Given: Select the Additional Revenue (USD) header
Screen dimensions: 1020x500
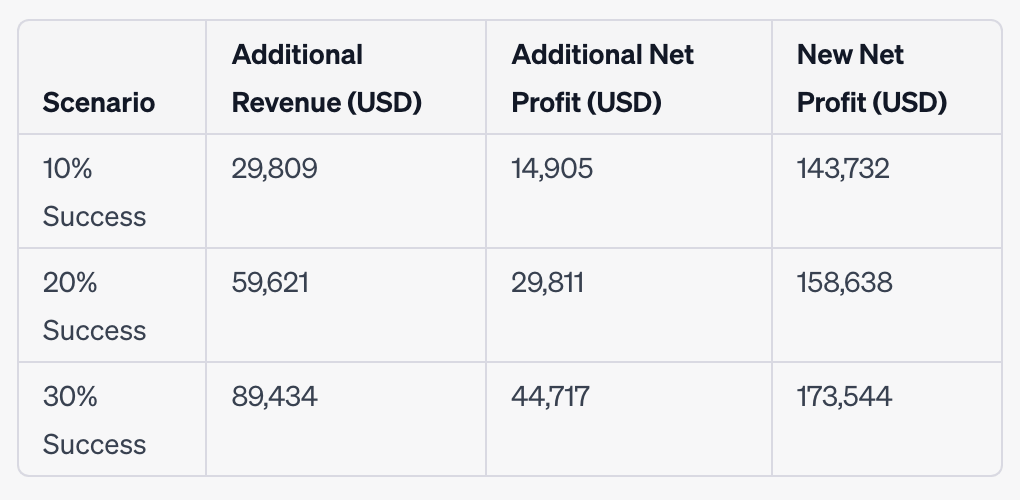Looking at the screenshot, I should pyautogui.click(x=327, y=79).
